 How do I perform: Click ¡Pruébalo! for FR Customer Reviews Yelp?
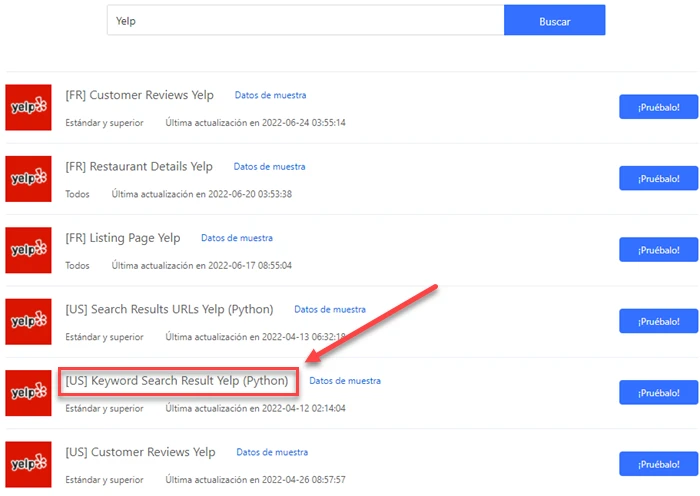click(658, 107)
